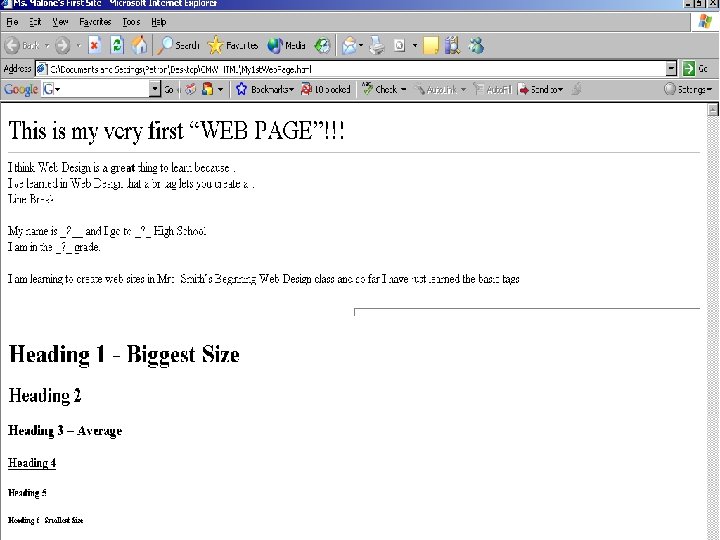The height and width of the screenshot is (540, 720).
Task: Open the Send to dropdown
Action: (x=540, y=89)
